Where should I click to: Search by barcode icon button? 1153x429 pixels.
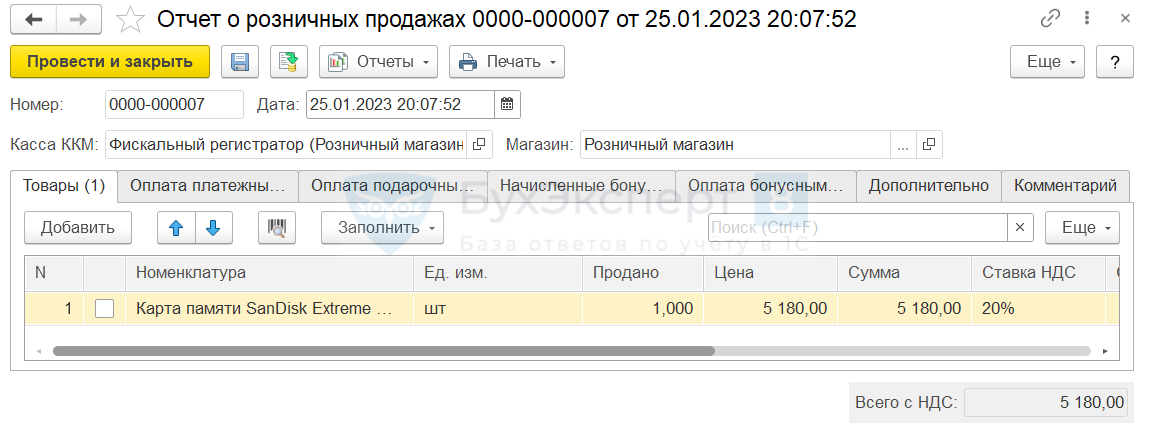coord(277,227)
